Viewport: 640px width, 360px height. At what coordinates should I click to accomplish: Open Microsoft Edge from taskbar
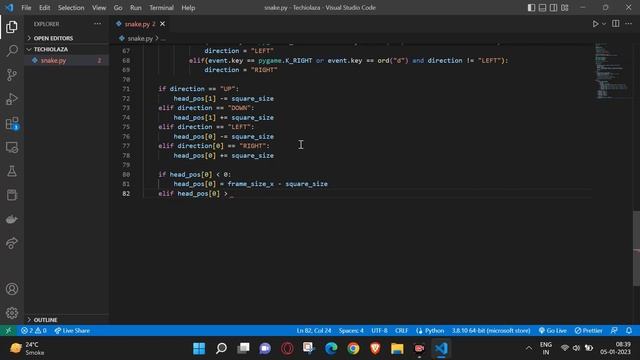click(x=331, y=348)
